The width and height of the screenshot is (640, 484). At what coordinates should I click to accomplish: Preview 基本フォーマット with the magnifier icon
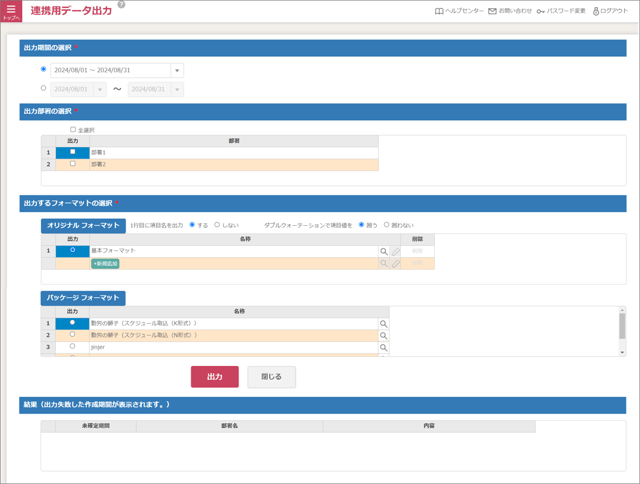[383, 250]
